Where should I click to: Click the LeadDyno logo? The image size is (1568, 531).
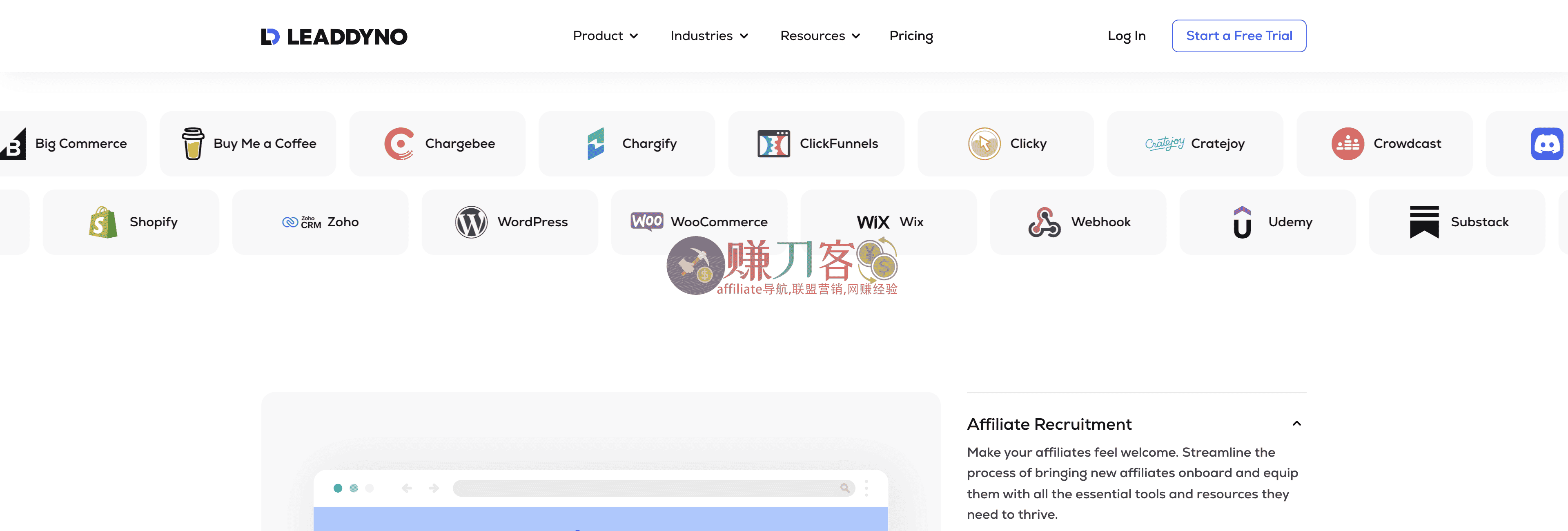coord(334,36)
